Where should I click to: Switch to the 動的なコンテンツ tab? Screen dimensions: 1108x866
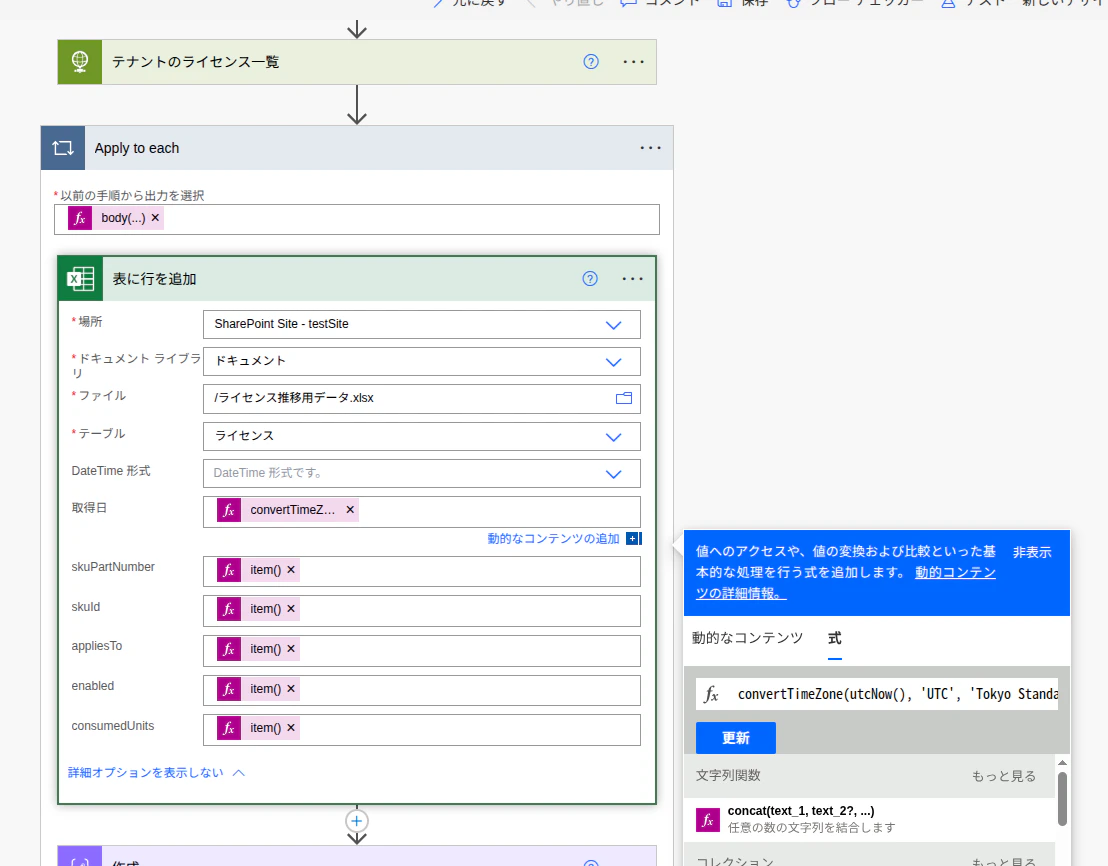pos(748,638)
